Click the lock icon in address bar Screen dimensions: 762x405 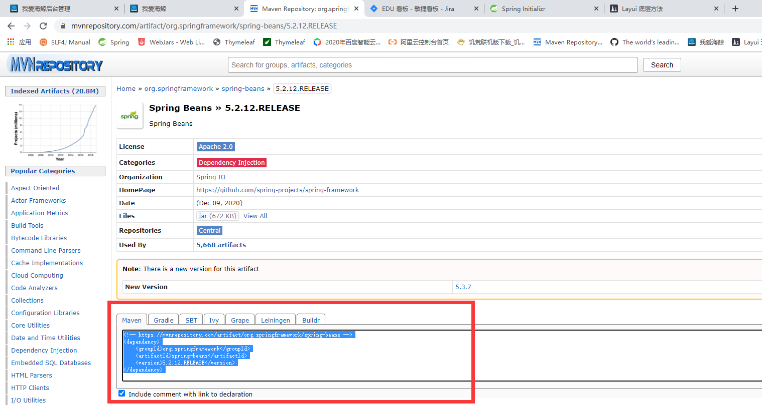(63, 26)
